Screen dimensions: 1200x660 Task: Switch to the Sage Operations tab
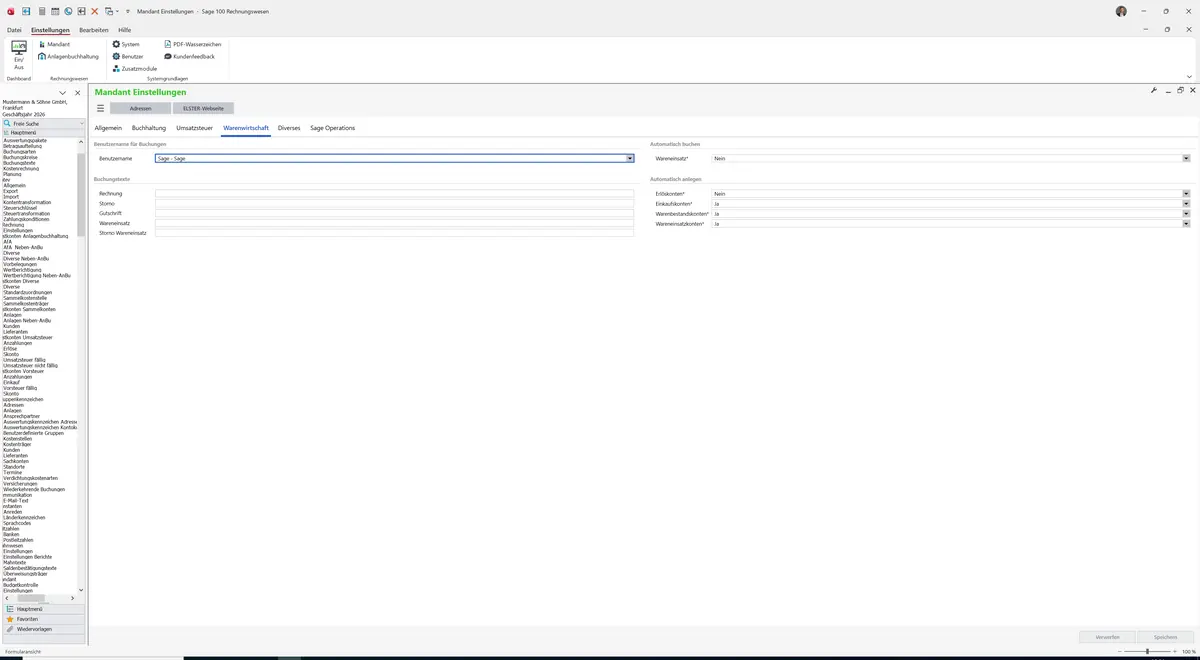333,128
